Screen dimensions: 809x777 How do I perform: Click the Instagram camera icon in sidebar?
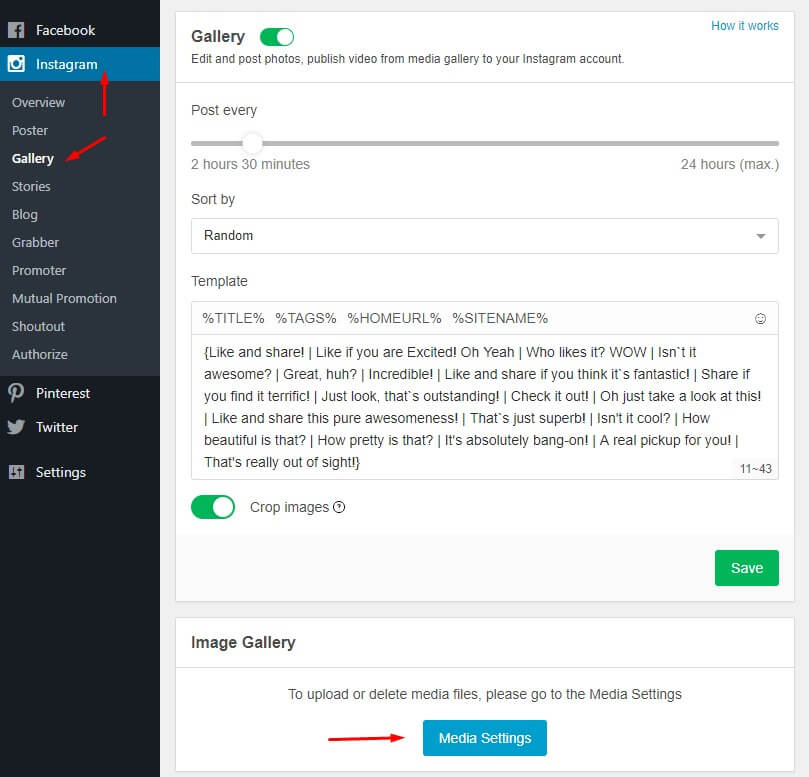click(16, 63)
